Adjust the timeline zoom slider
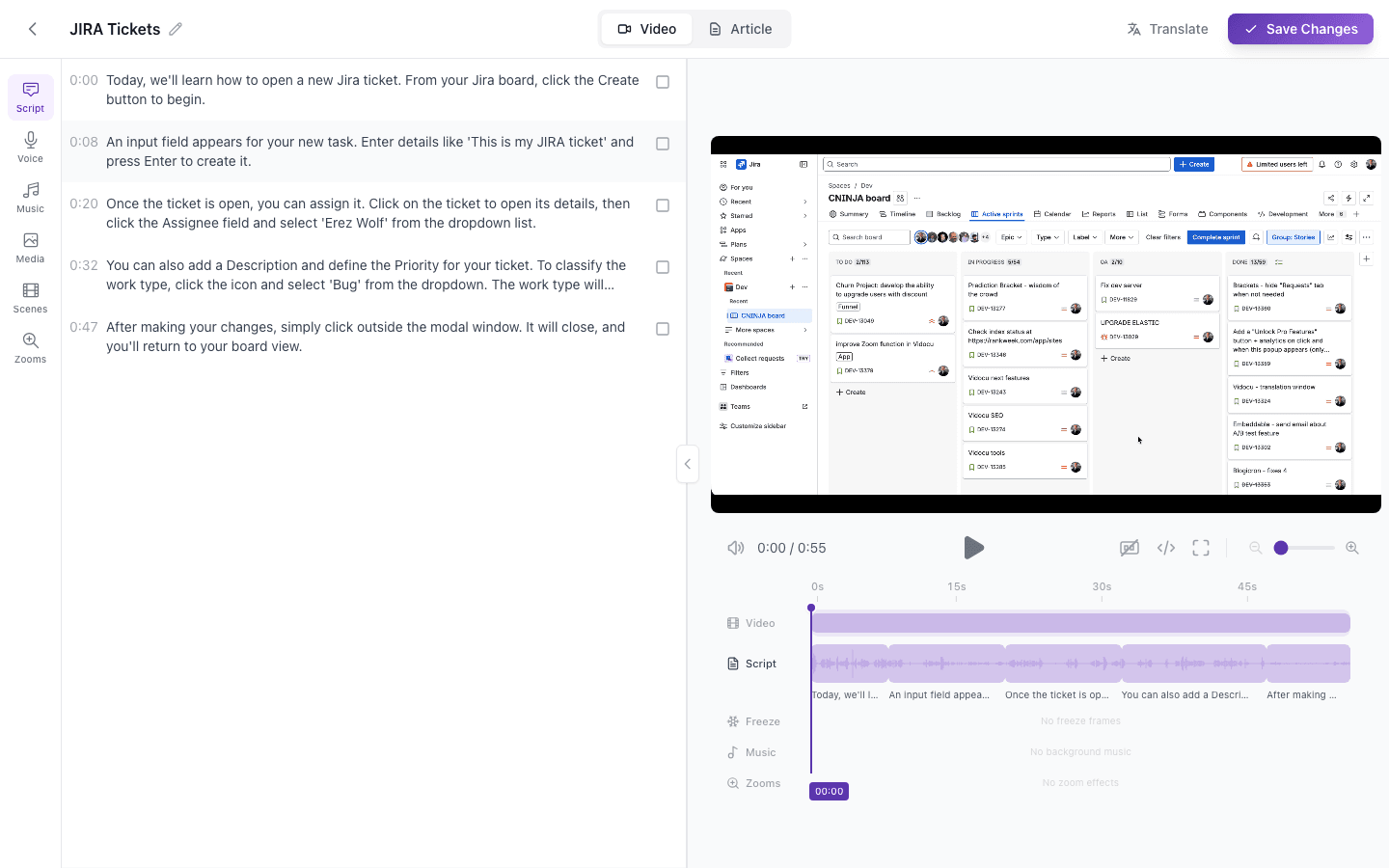Viewport: 1389px width, 868px height. click(1281, 547)
